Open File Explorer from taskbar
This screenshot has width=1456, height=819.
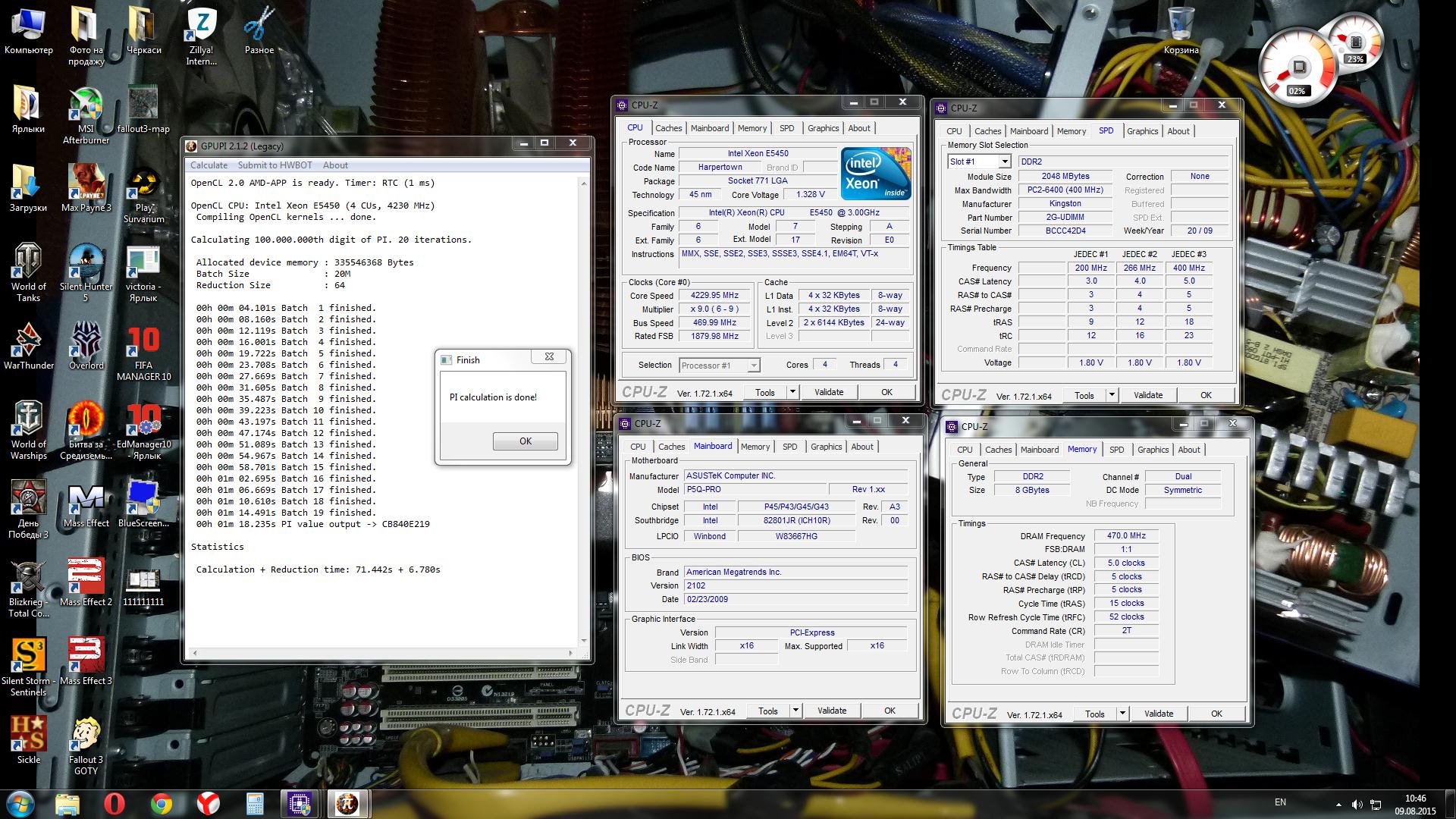pos(67,803)
